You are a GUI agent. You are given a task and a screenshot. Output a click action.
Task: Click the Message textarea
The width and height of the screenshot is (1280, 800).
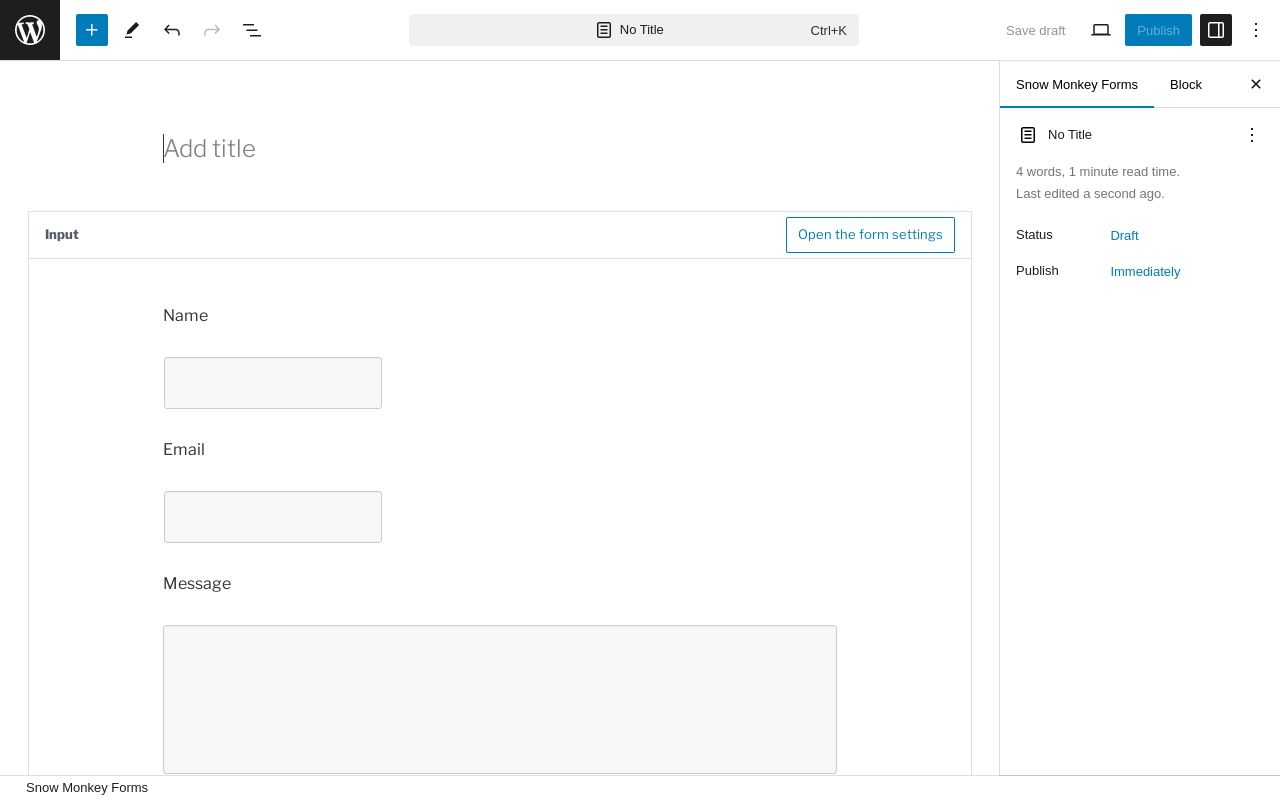coord(500,699)
